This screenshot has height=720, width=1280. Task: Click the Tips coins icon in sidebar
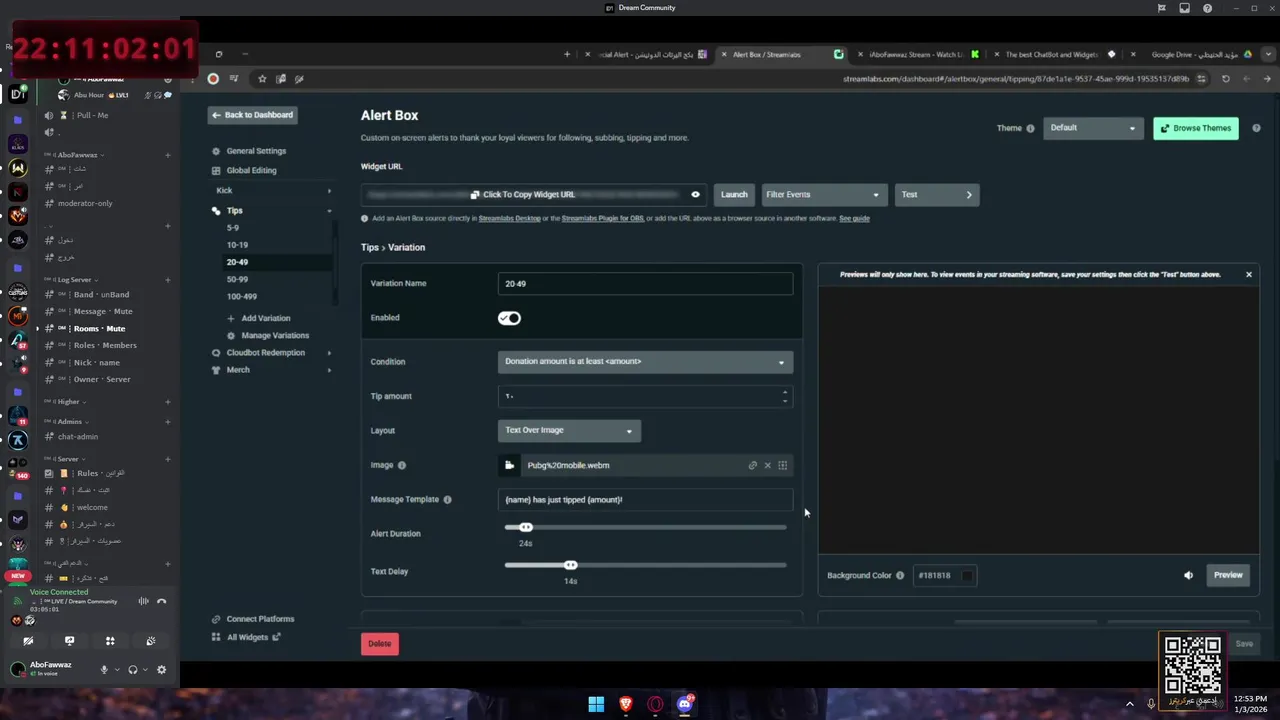[x=216, y=211]
